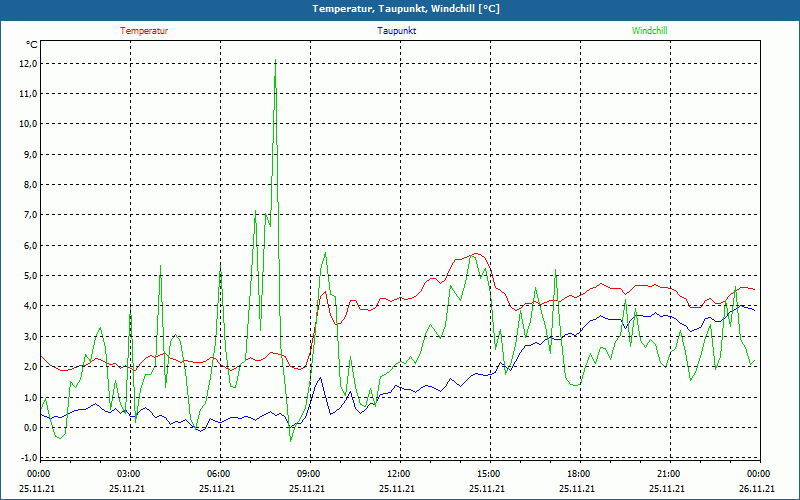Click the 15:00 time axis label
The image size is (800, 500).
point(487,474)
